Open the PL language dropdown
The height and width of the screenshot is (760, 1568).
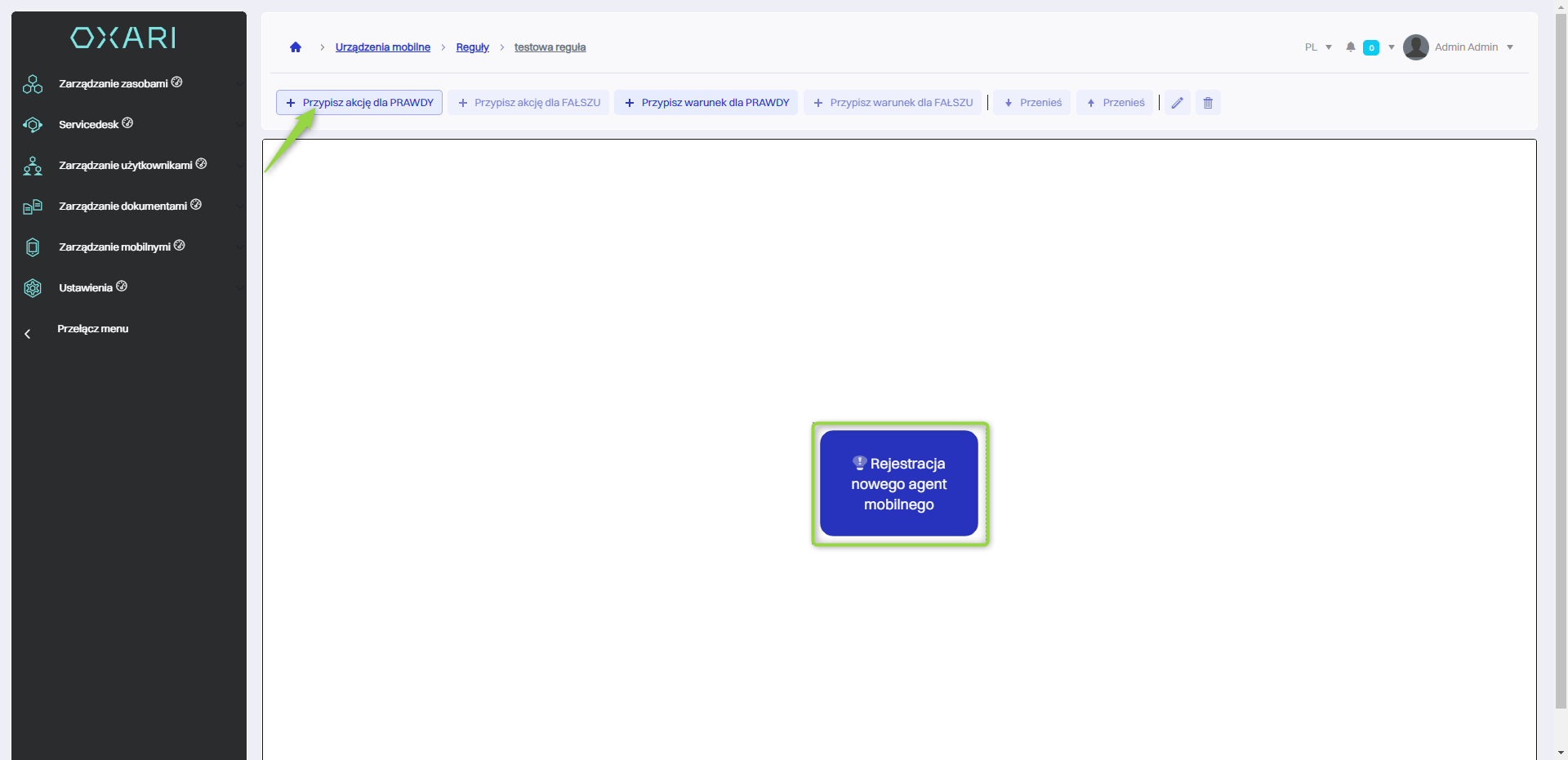[1318, 47]
